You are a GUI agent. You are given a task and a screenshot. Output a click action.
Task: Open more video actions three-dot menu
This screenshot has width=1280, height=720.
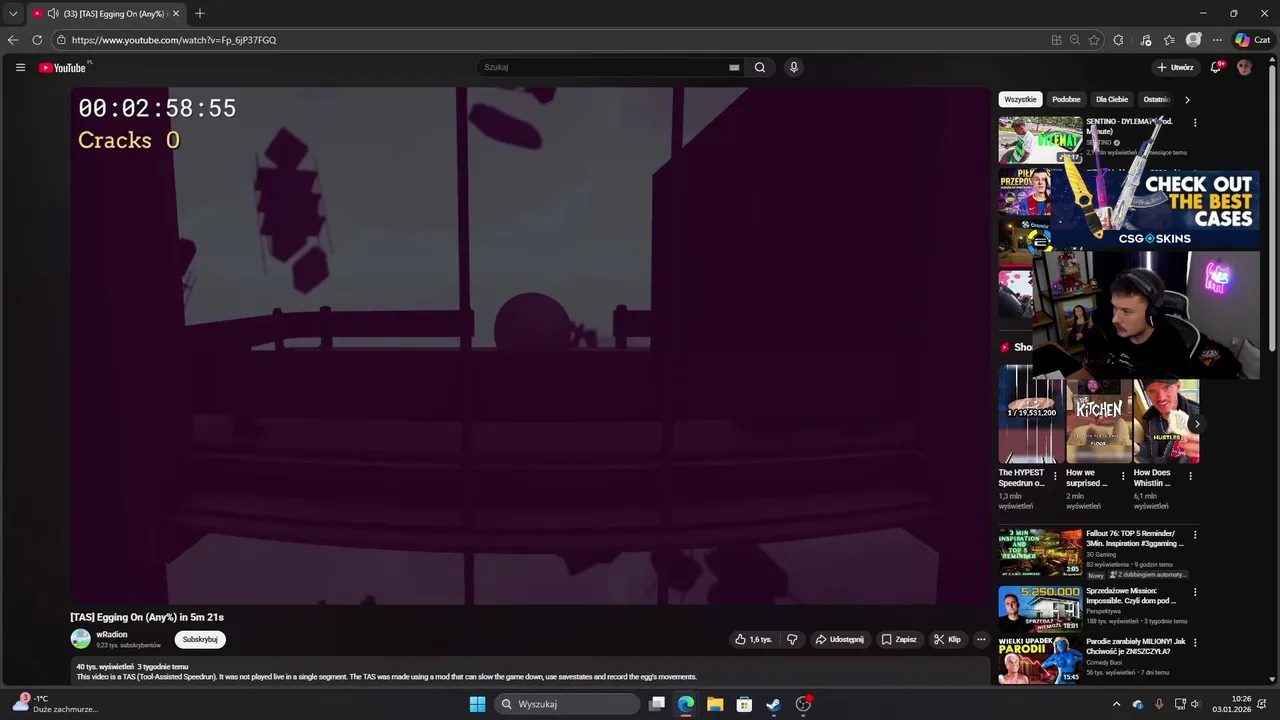tap(981, 639)
